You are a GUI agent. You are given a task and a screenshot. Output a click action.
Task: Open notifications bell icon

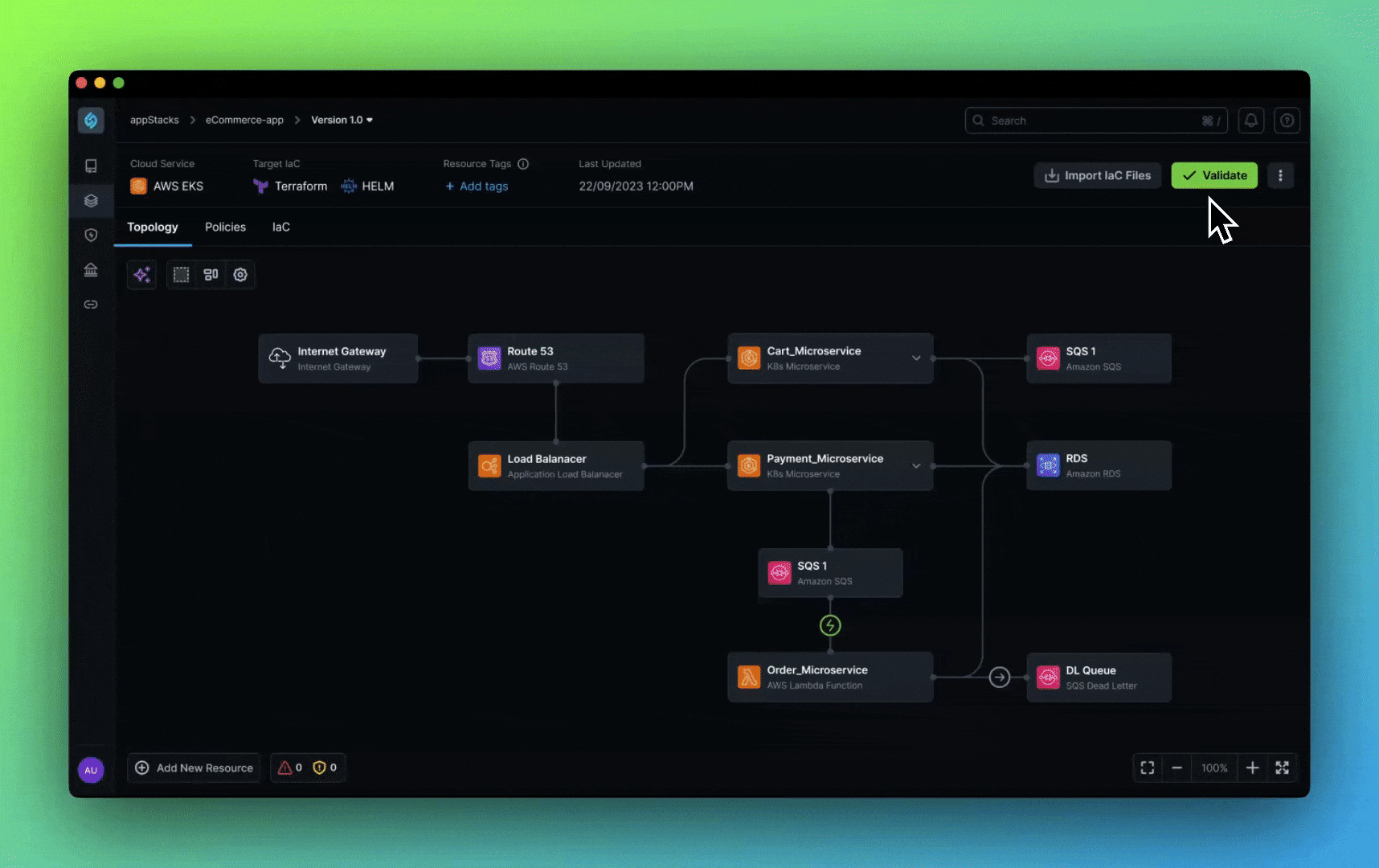[1251, 121]
